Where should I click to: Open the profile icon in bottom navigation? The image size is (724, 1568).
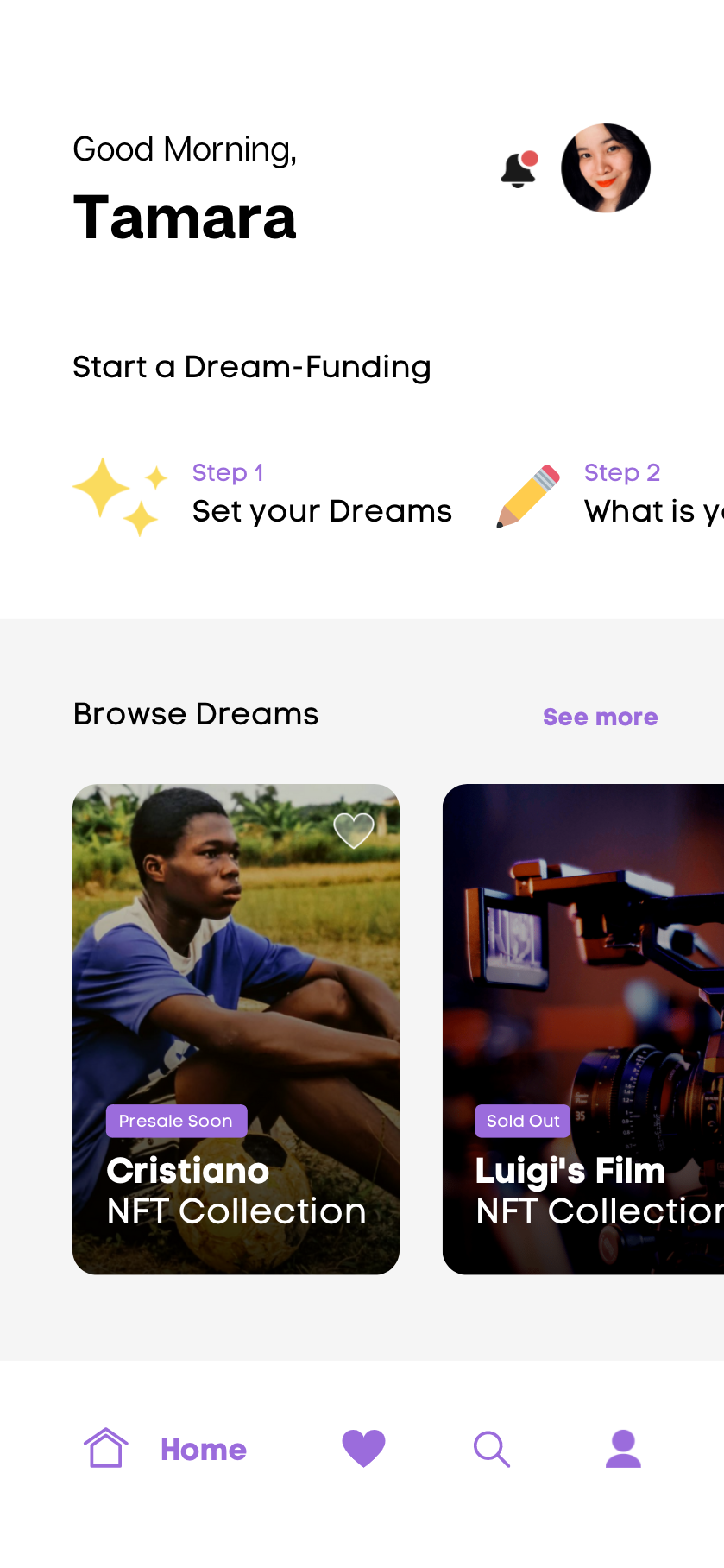pos(623,1449)
